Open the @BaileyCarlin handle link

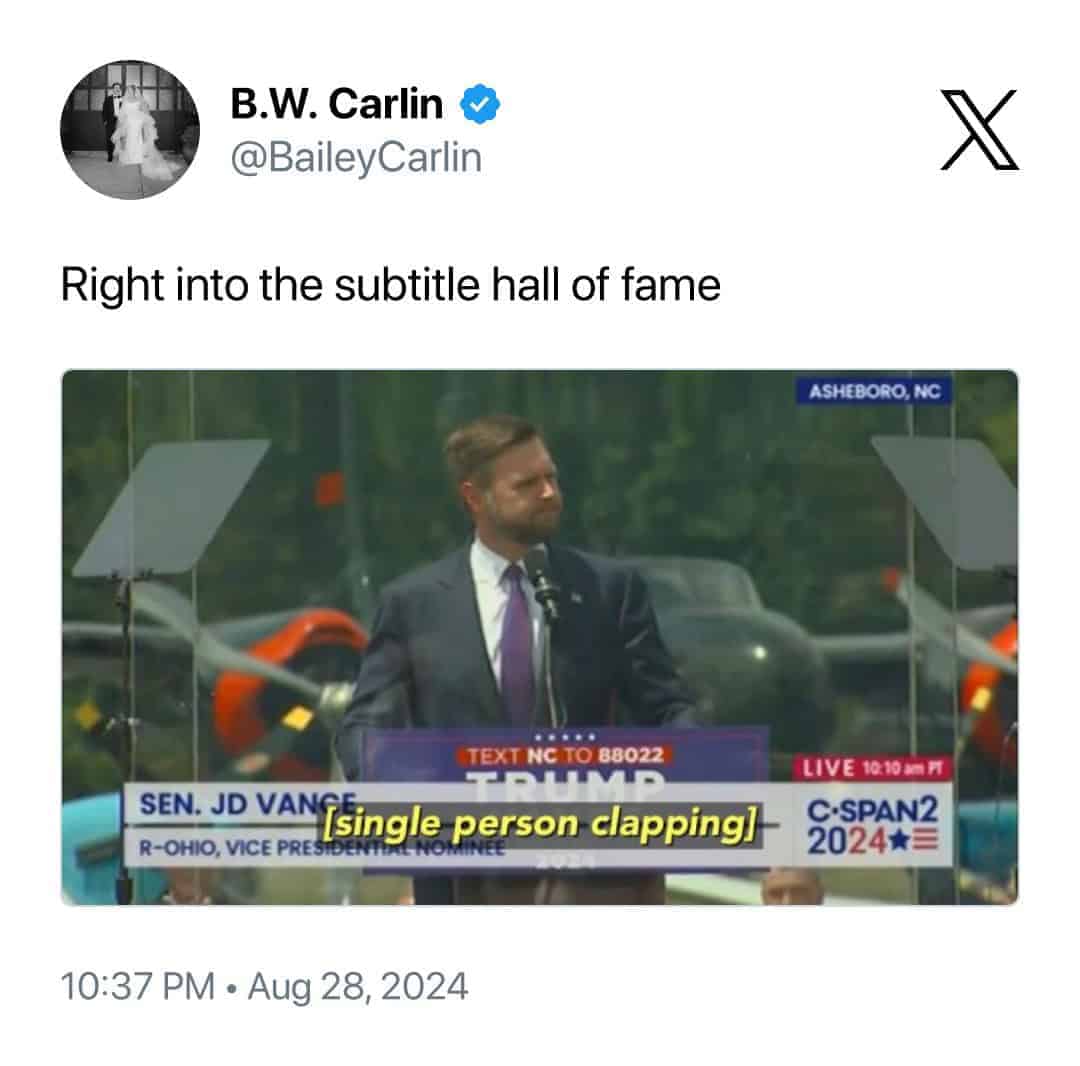[x=356, y=158]
